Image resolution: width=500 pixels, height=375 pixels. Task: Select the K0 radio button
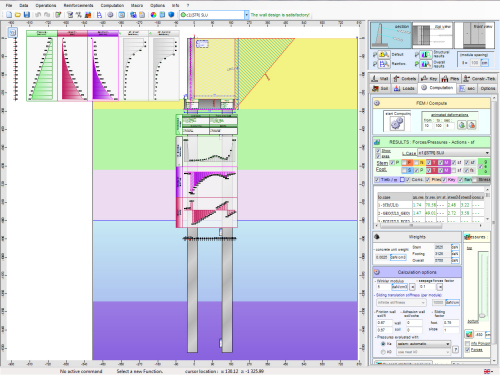pos(383,352)
